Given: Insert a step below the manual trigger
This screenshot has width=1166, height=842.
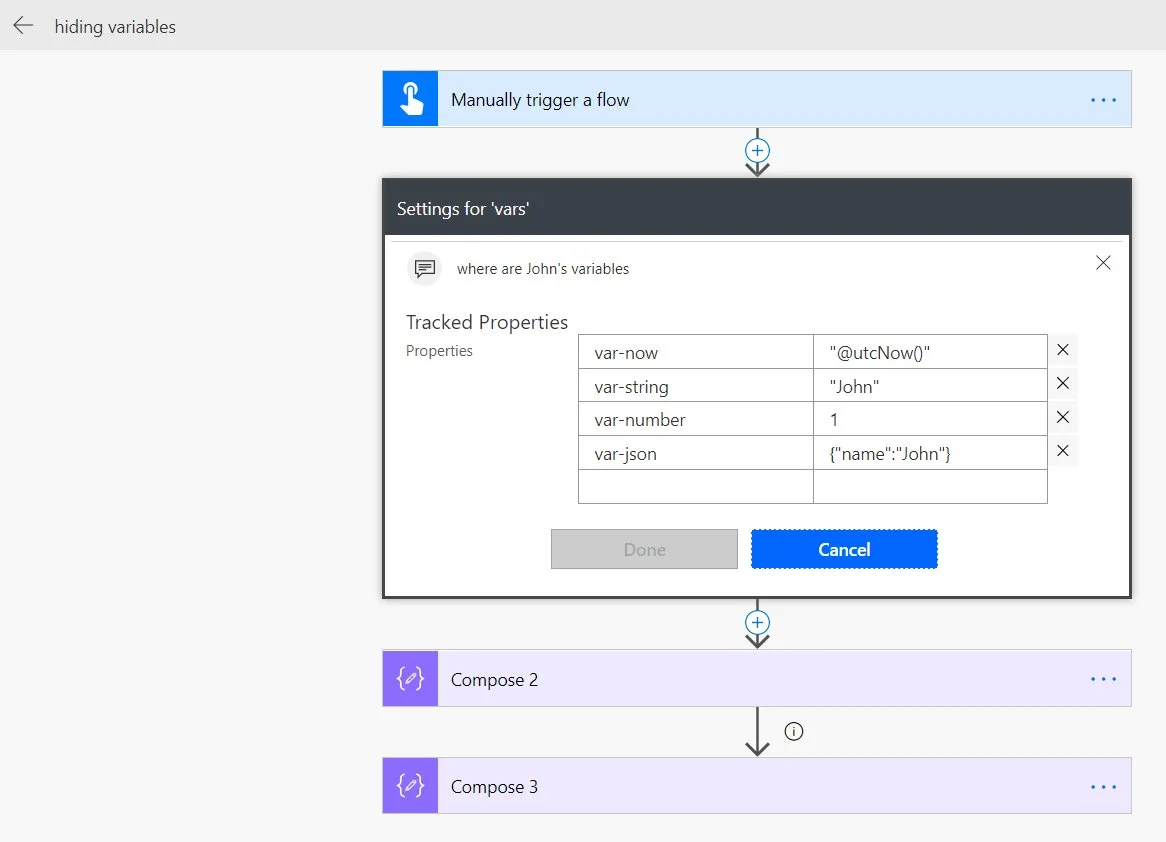Looking at the screenshot, I should 757,150.
